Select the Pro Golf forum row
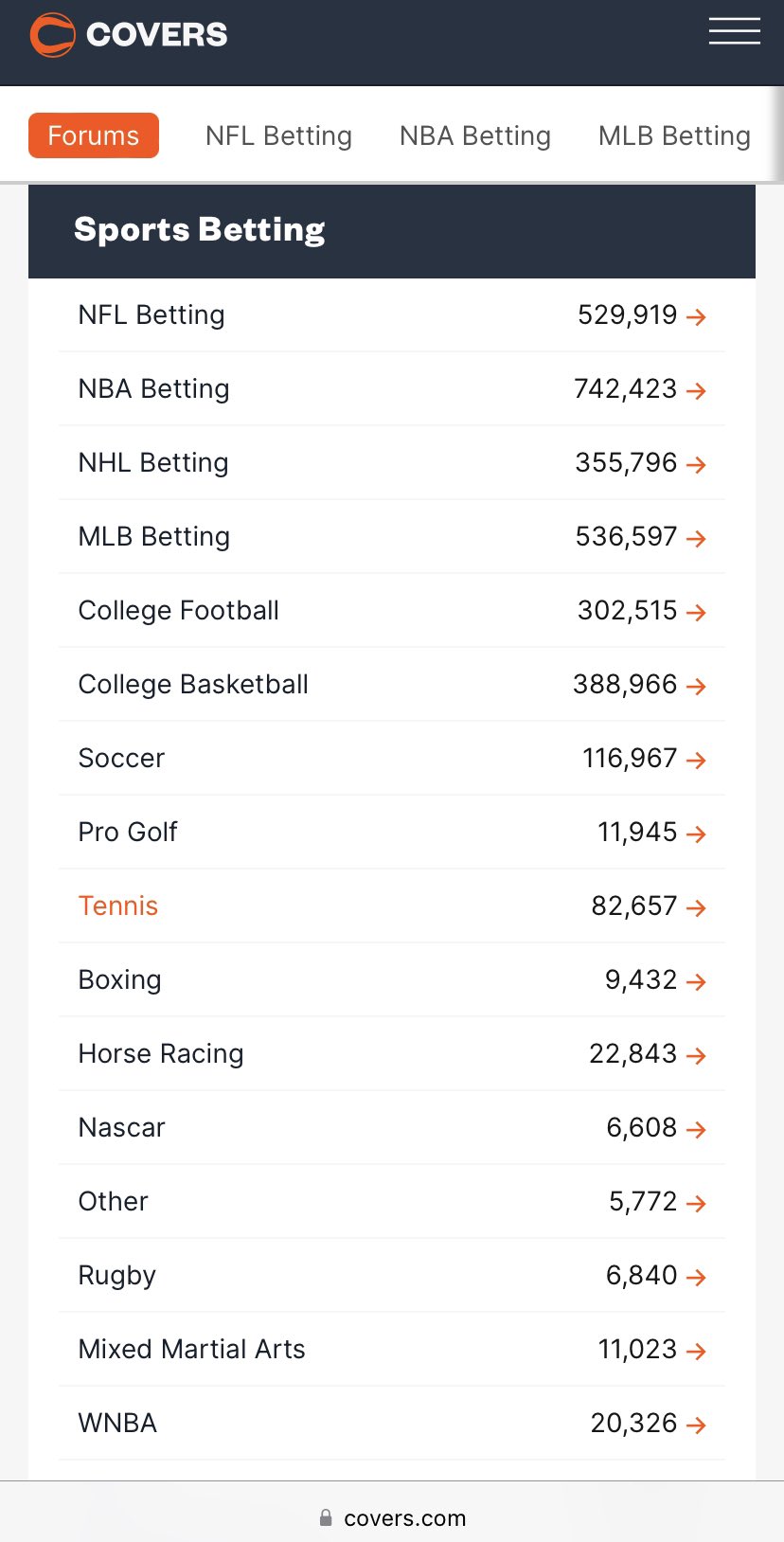Image resolution: width=784 pixels, height=1542 pixels. point(392,832)
